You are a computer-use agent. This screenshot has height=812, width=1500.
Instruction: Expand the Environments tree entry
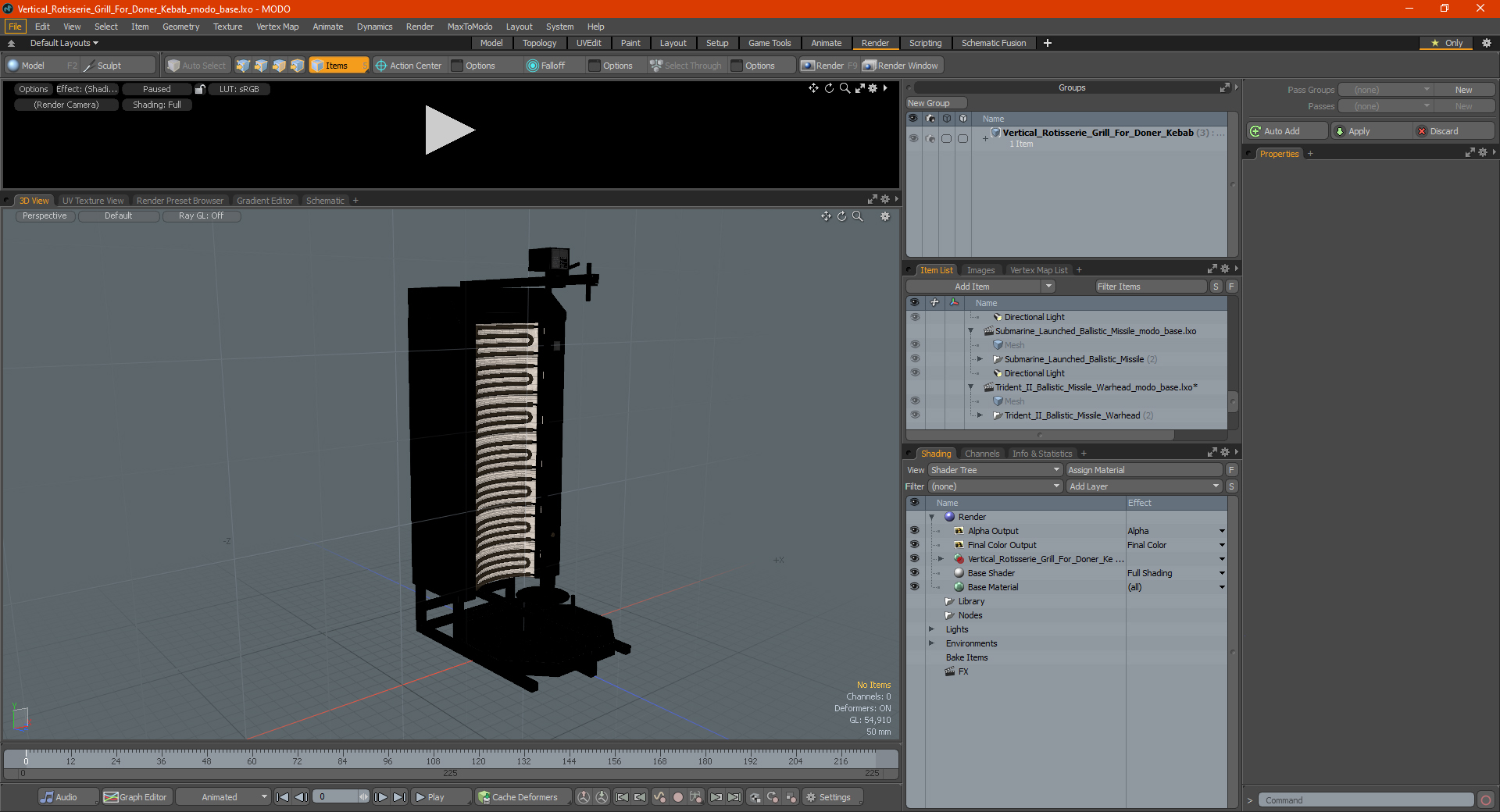coord(931,643)
